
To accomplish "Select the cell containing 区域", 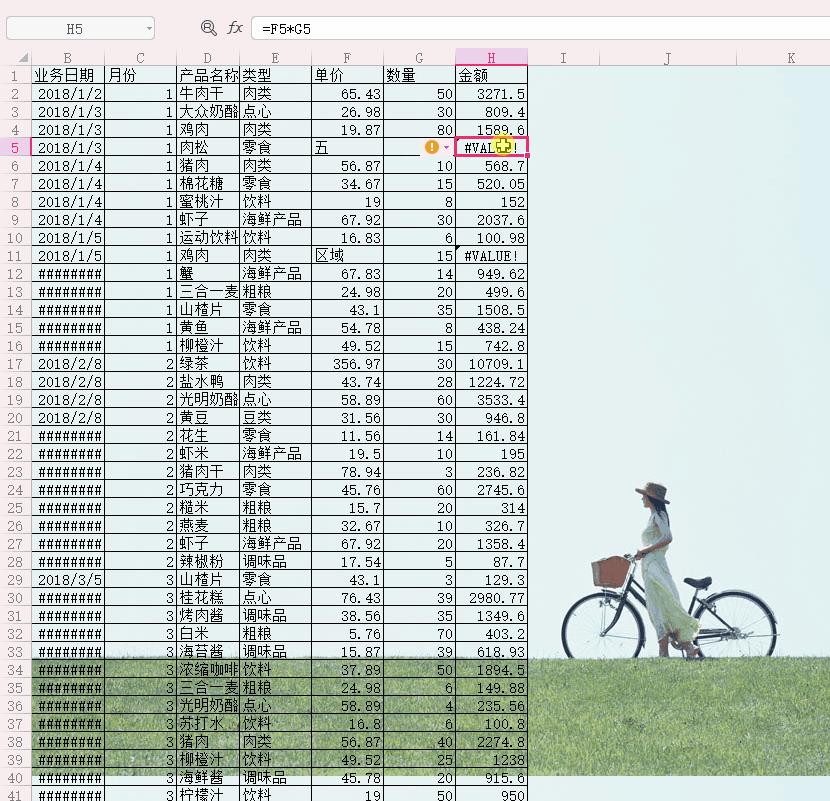I will (347, 256).
